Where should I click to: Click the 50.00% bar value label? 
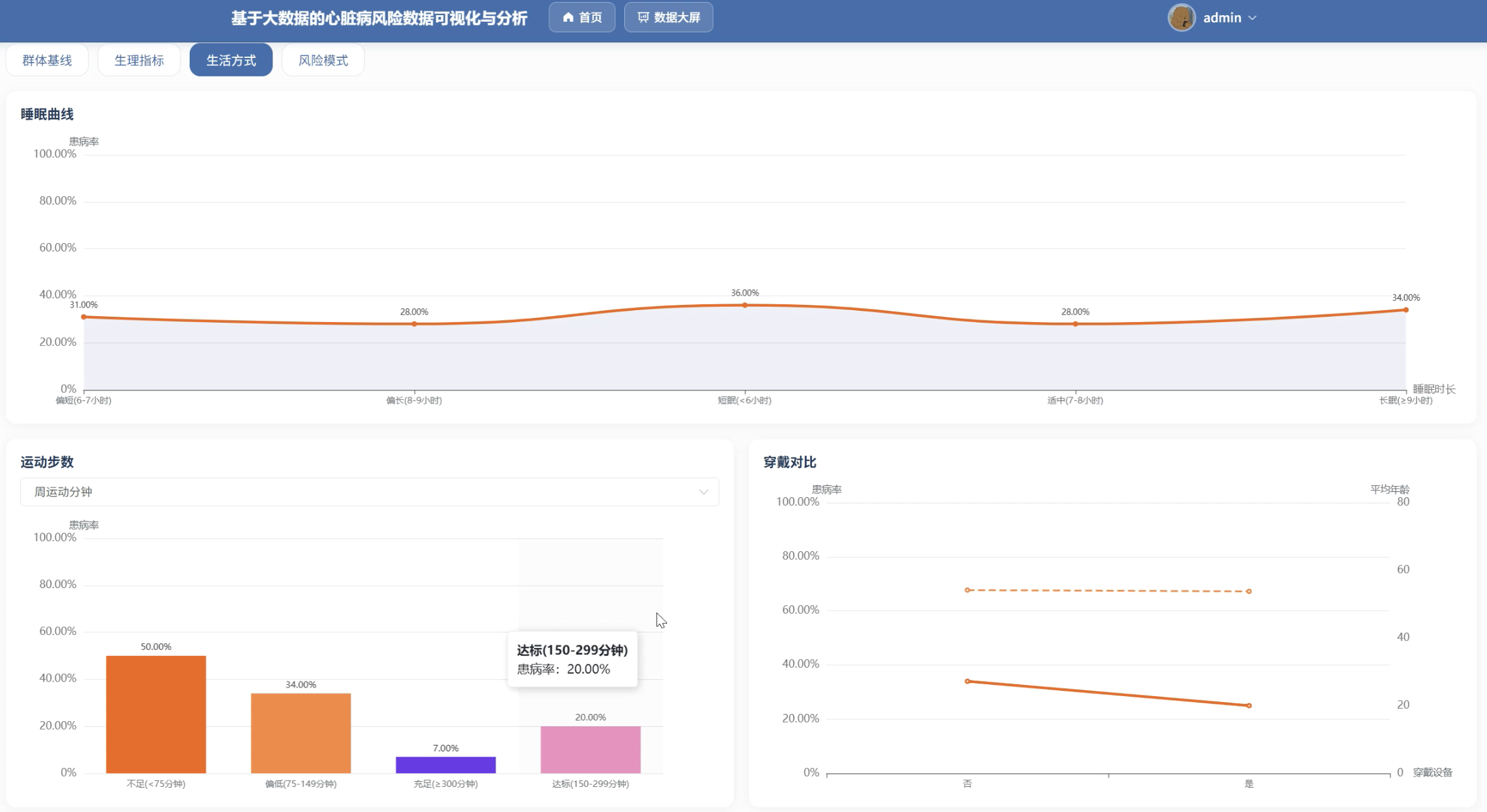coord(156,647)
